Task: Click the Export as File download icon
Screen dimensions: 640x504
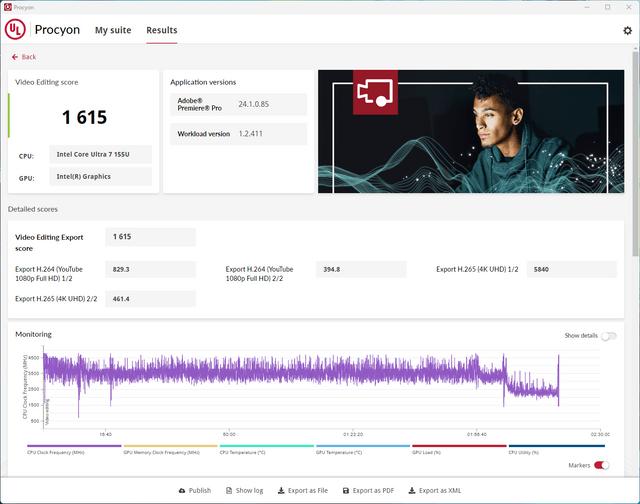Action: (x=281, y=491)
